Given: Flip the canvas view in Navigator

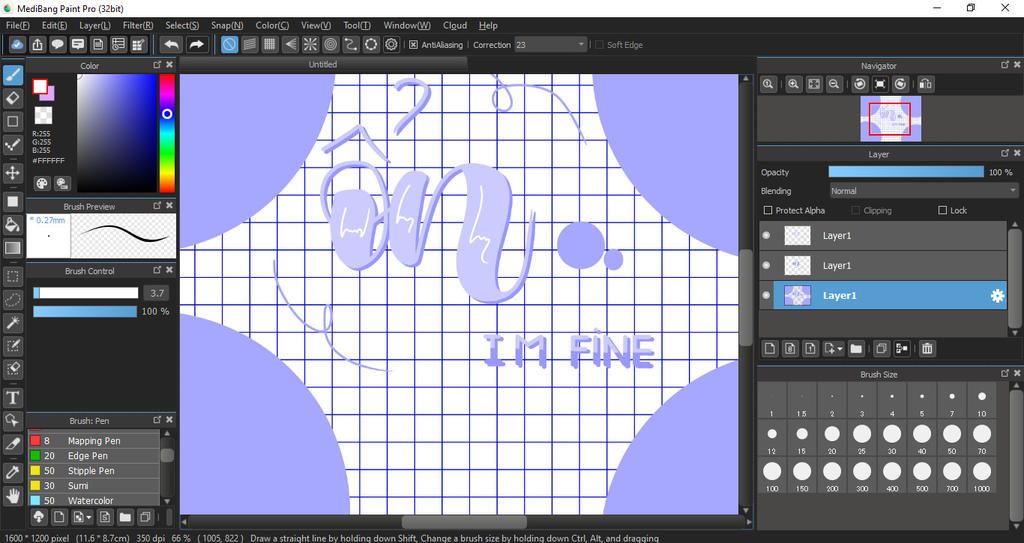Looking at the screenshot, I should click(925, 84).
